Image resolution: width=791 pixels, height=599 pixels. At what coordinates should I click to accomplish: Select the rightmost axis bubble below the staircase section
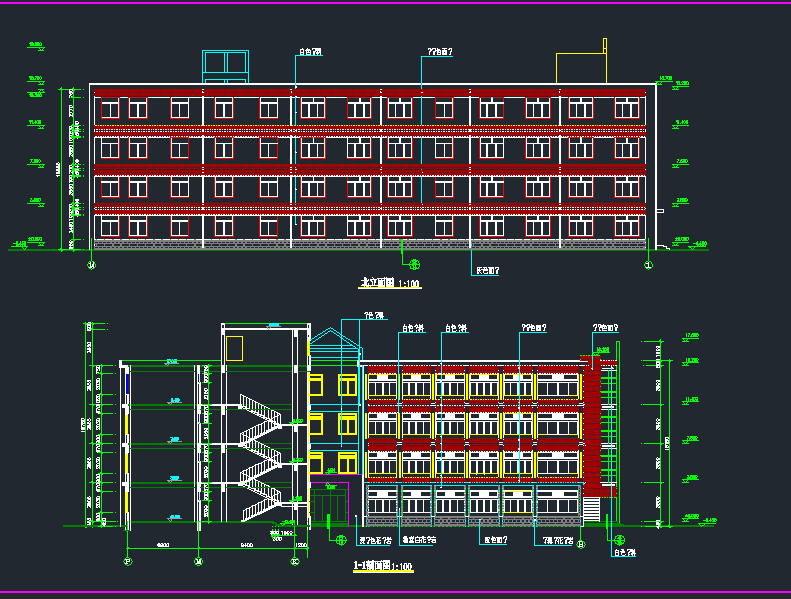pos(295,562)
